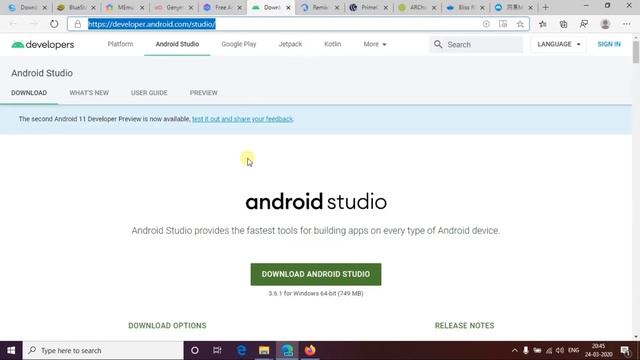
Task: Show hidden system tray icons
Action: 515,350
